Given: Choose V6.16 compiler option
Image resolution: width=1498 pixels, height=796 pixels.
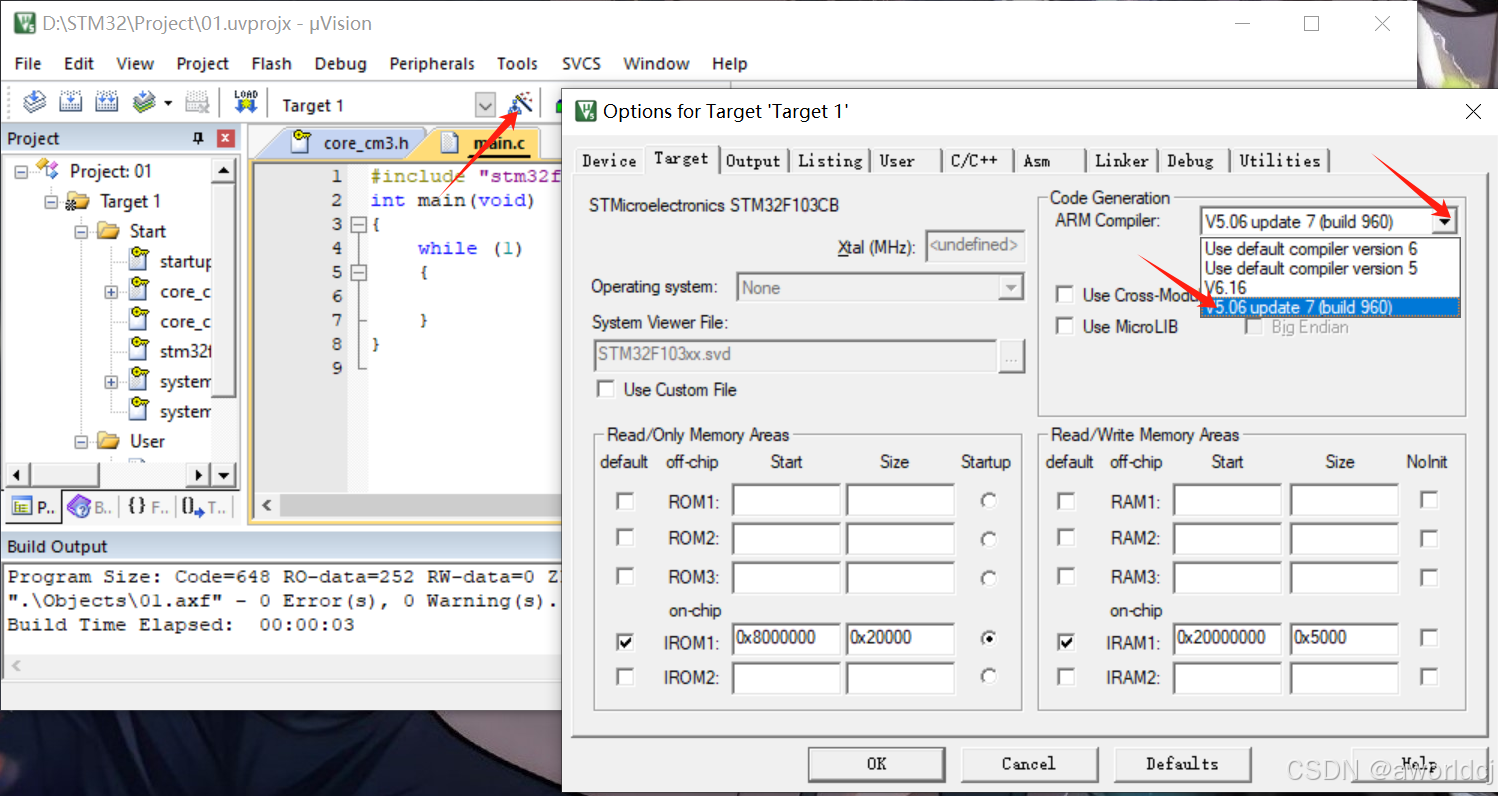Looking at the screenshot, I should [1330, 288].
